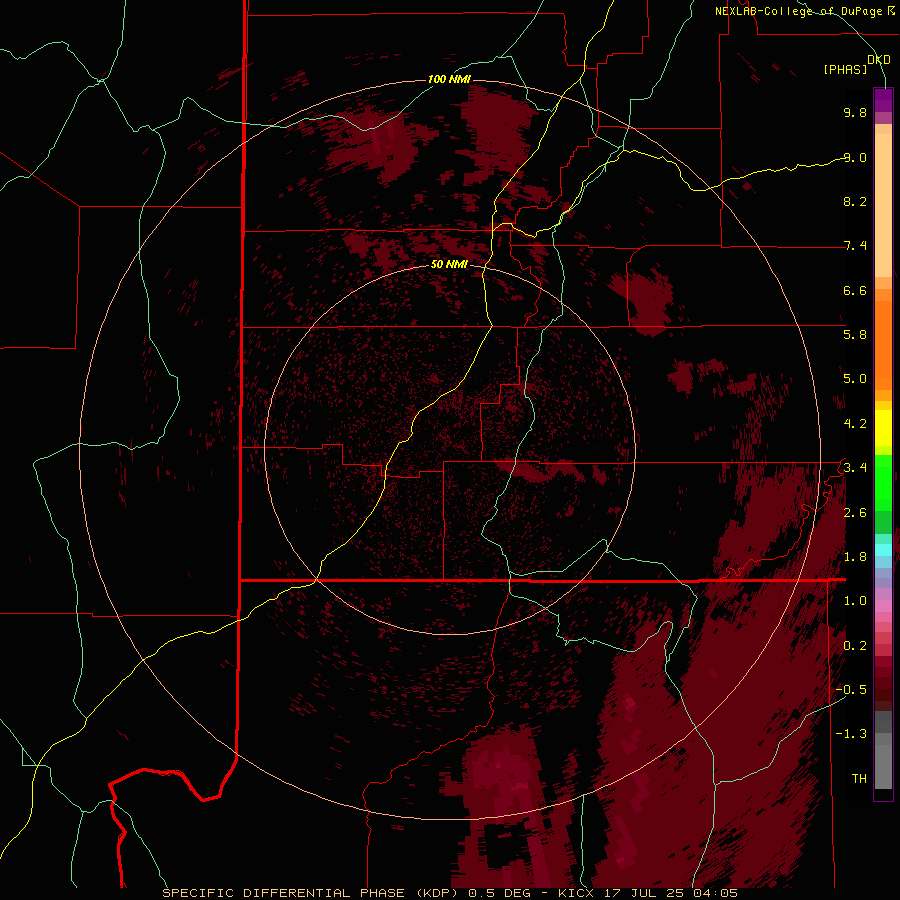This screenshot has height=900, width=900.
Task: Click the 9.8 value on the scale
Action: pyautogui.click(x=855, y=112)
